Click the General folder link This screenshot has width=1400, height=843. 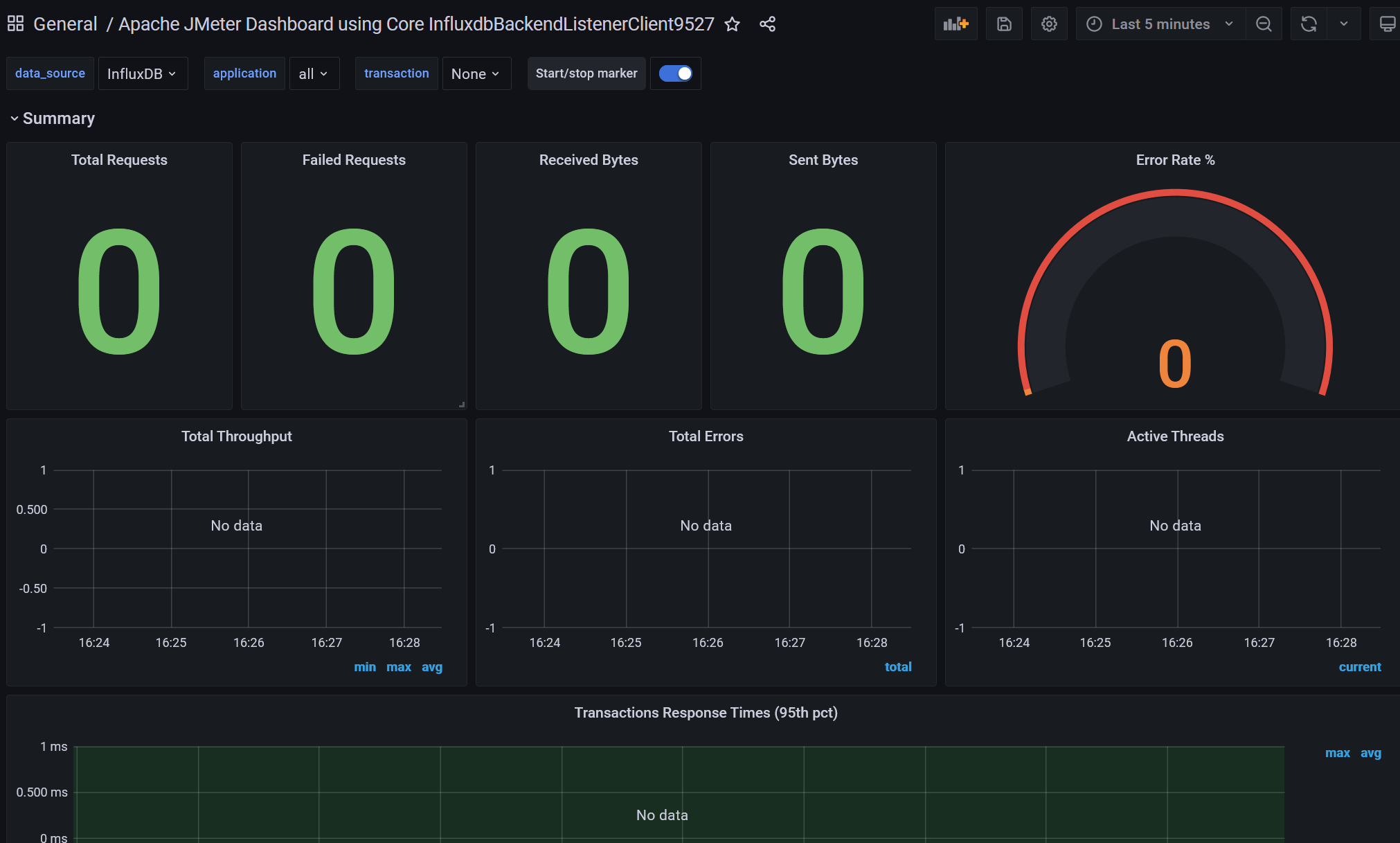tap(65, 24)
